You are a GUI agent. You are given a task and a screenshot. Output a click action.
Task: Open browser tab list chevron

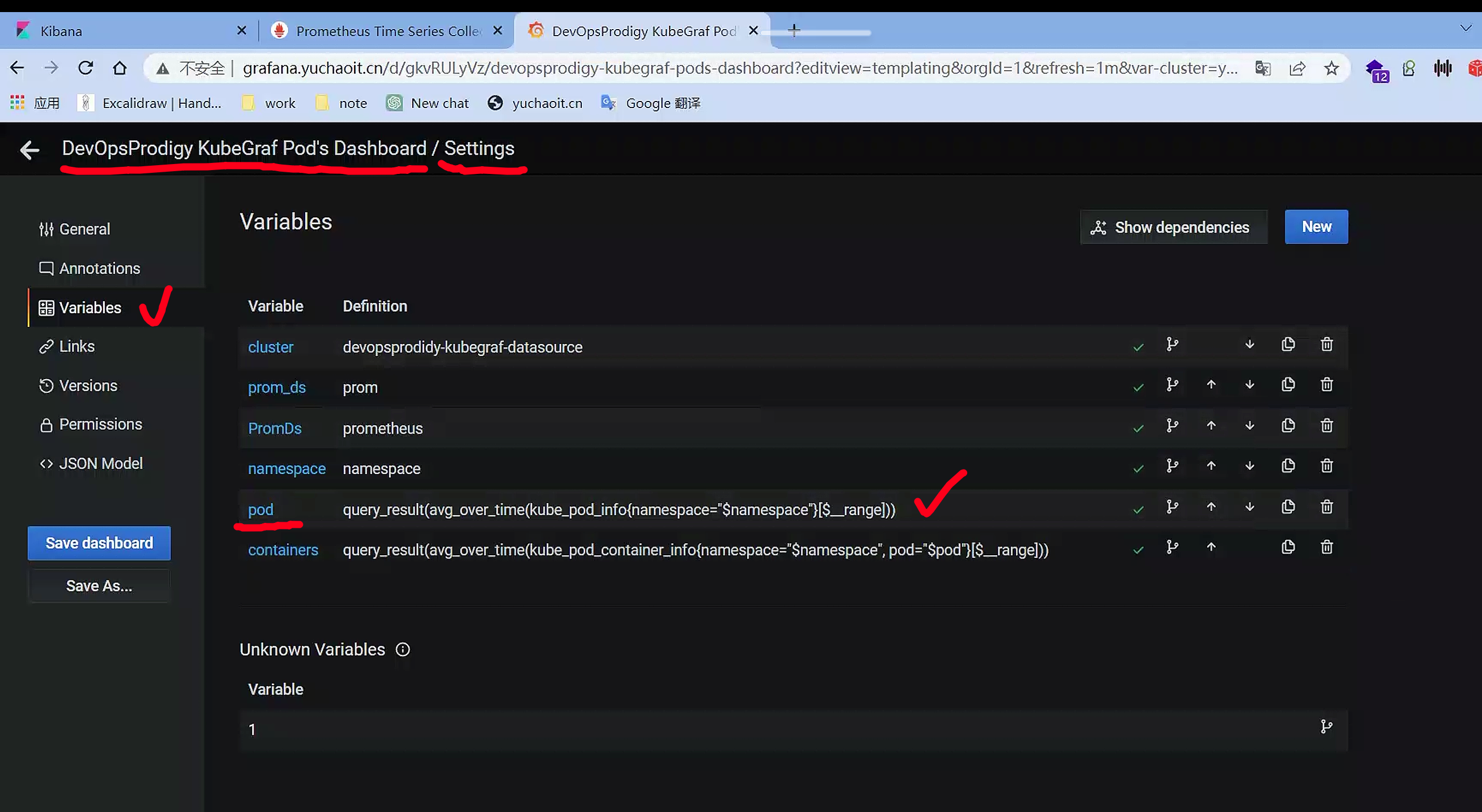1466,28
